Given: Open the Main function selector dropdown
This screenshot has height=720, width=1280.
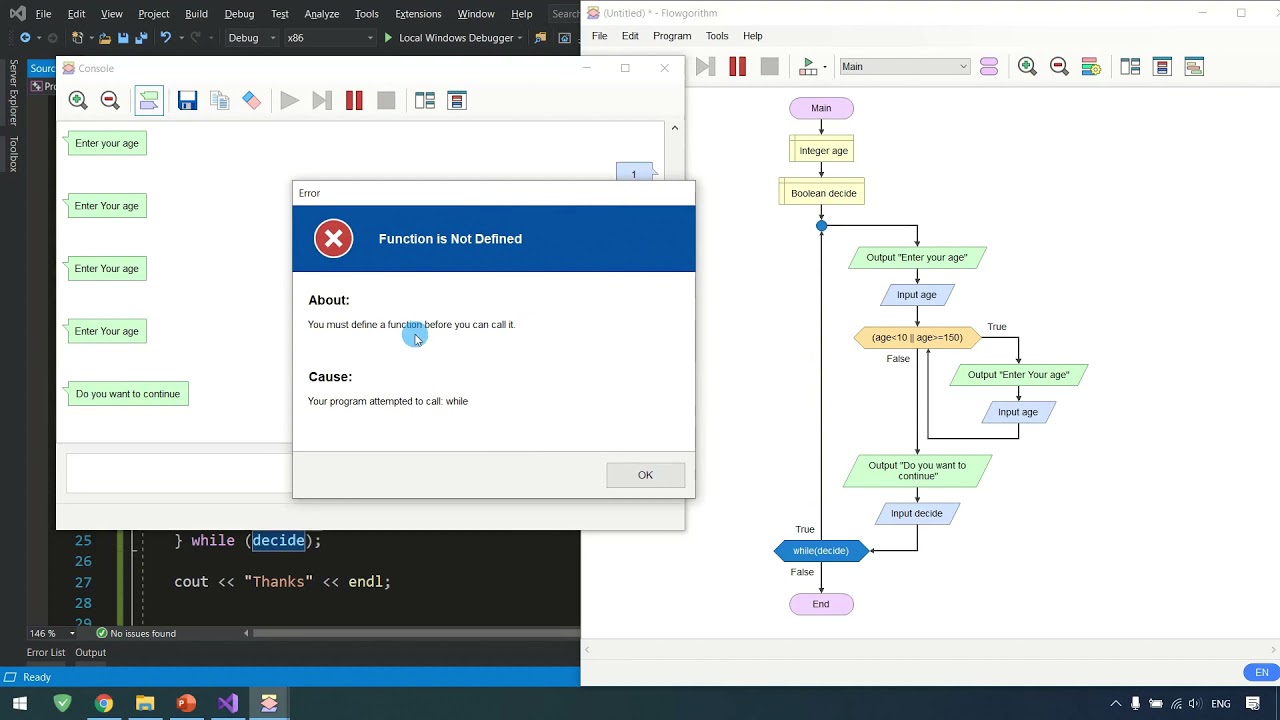Looking at the screenshot, I should [x=905, y=67].
